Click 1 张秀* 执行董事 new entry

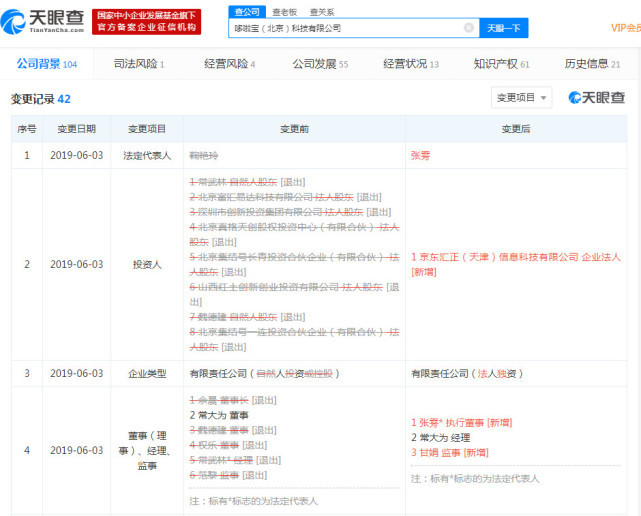(462, 423)
